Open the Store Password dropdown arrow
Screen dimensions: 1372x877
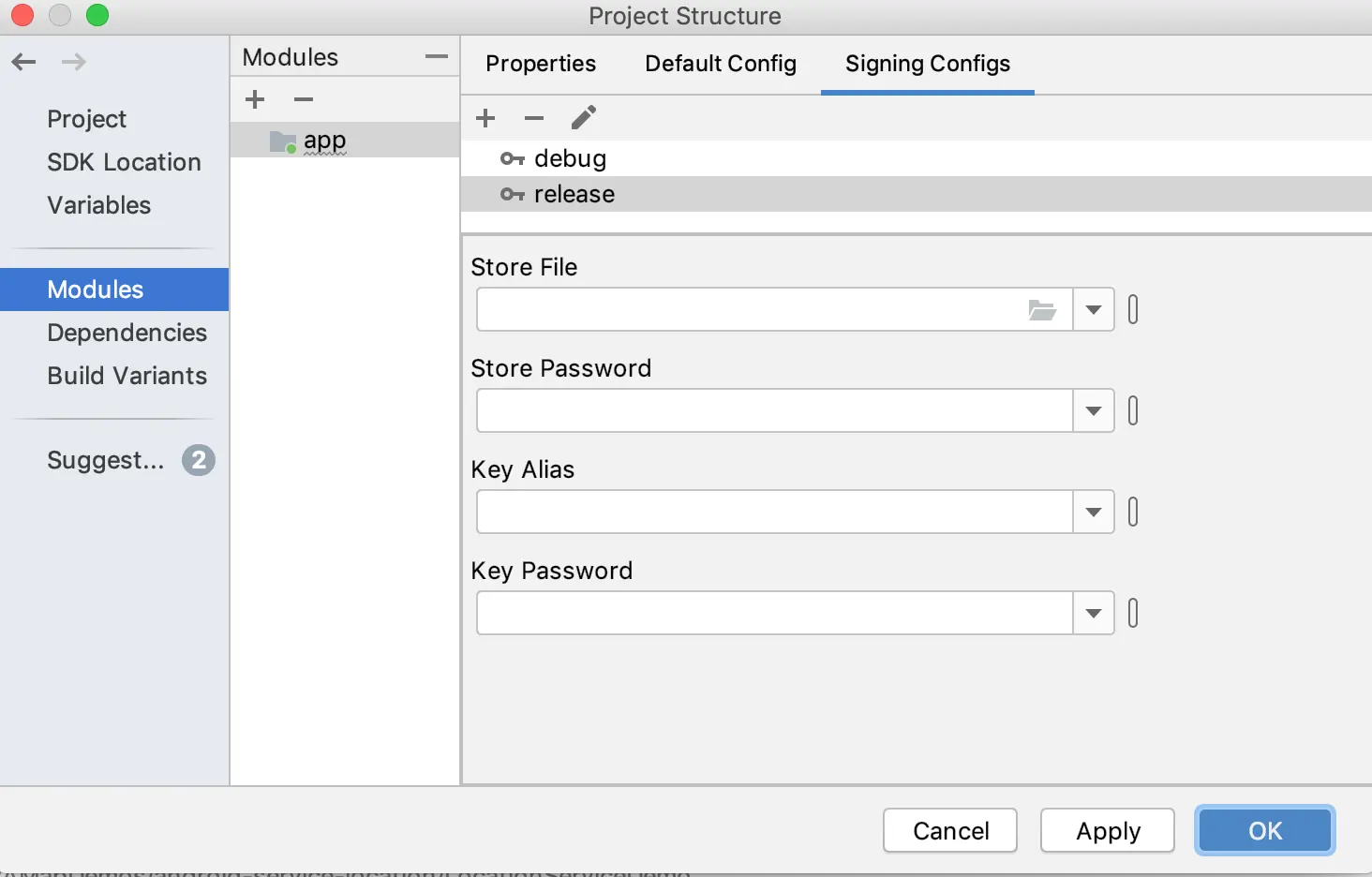coord(1093,411)
